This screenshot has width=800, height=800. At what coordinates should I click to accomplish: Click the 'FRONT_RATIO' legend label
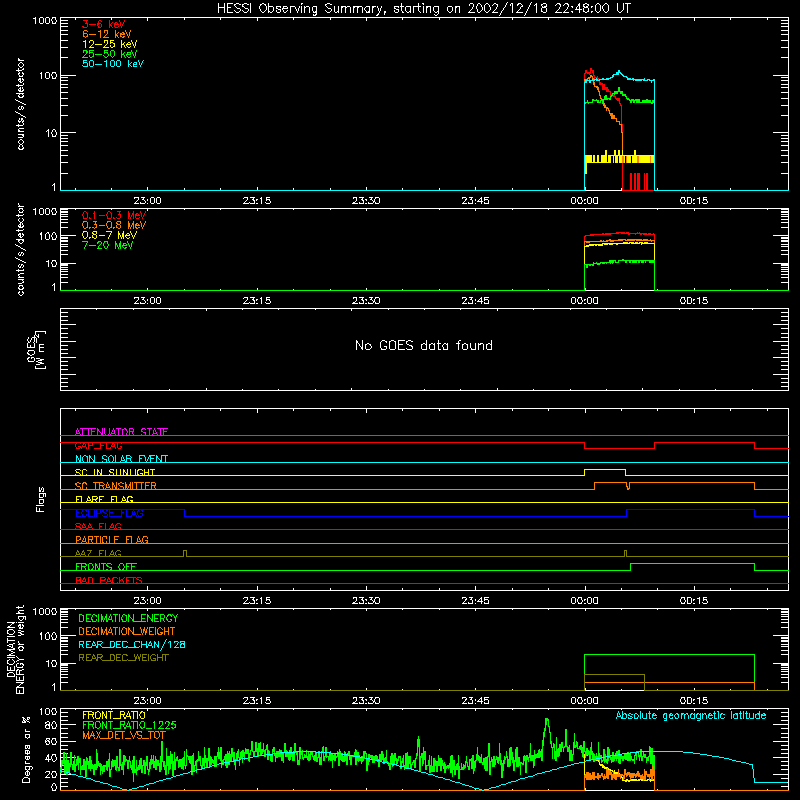click(114, 715)
